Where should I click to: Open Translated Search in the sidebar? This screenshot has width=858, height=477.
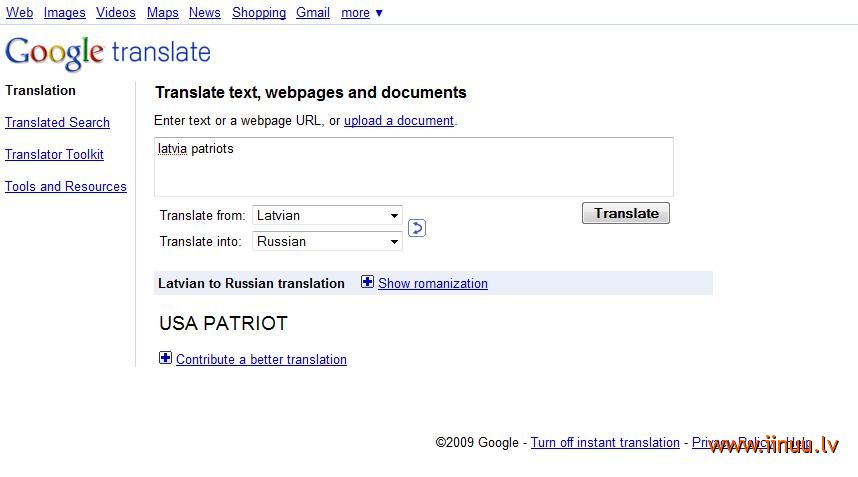[57, 123]
